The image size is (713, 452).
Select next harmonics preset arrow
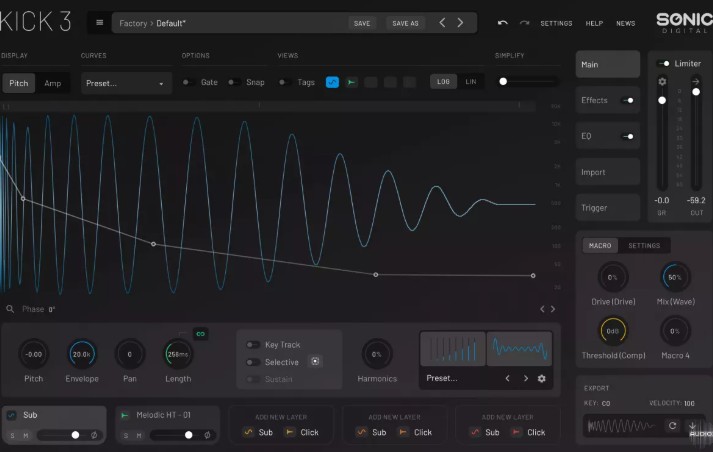(x=526, y=378)
